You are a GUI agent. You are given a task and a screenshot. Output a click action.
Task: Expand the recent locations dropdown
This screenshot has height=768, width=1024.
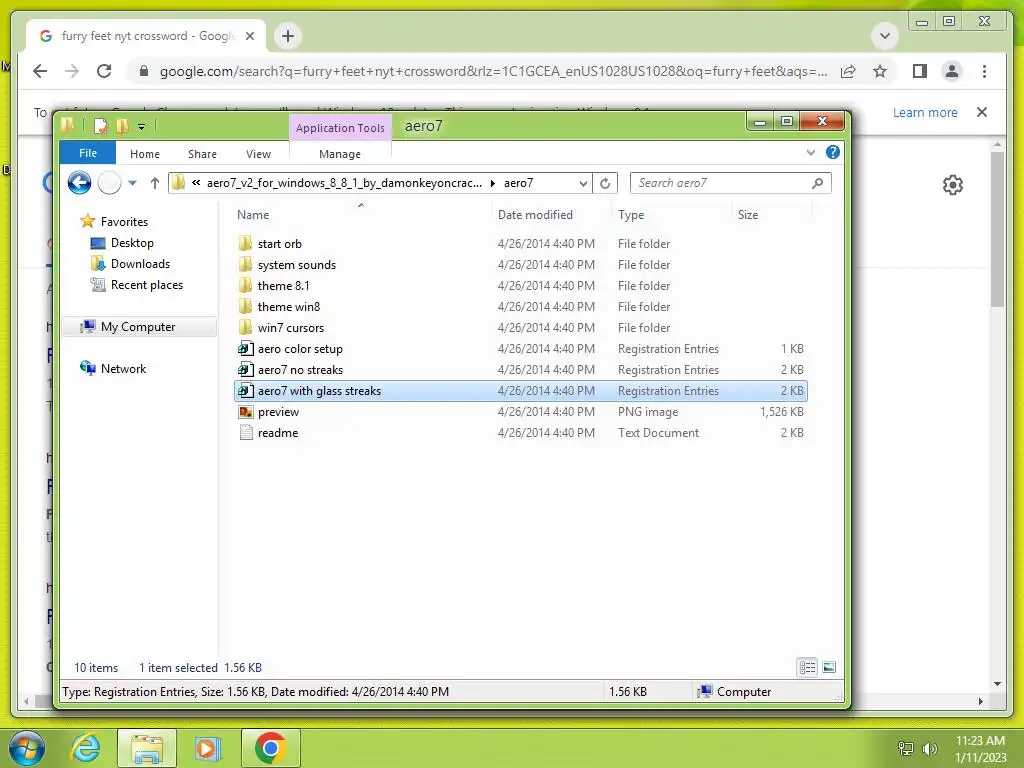pos(133,183)
